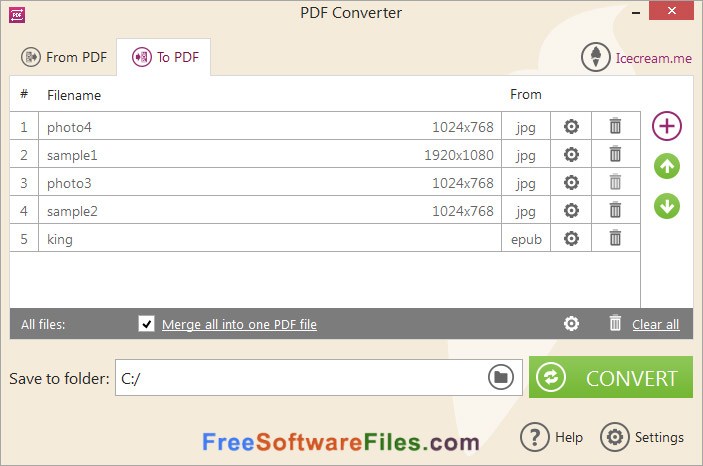Open settings gear for photo3 row

[x=571, y=183]
